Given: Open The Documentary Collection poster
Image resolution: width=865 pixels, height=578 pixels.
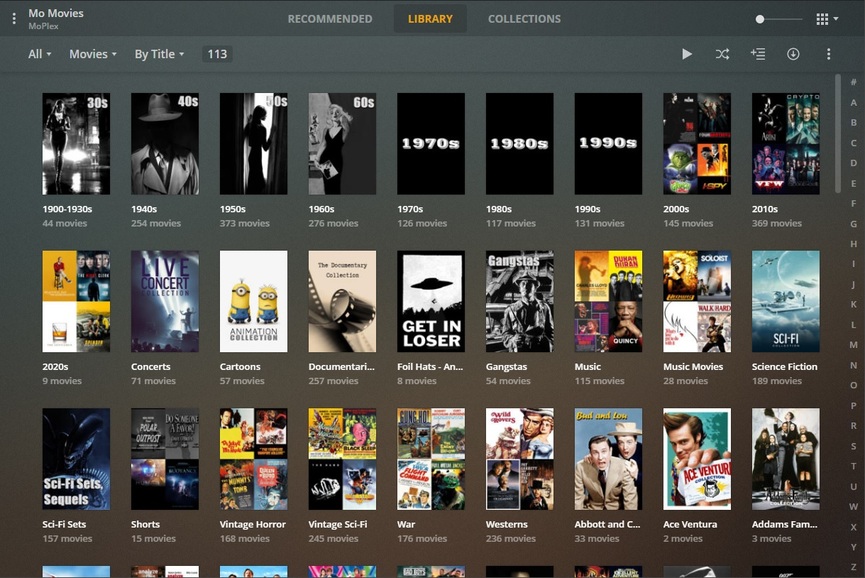Looking at the screenshot, I should point(342,301).
